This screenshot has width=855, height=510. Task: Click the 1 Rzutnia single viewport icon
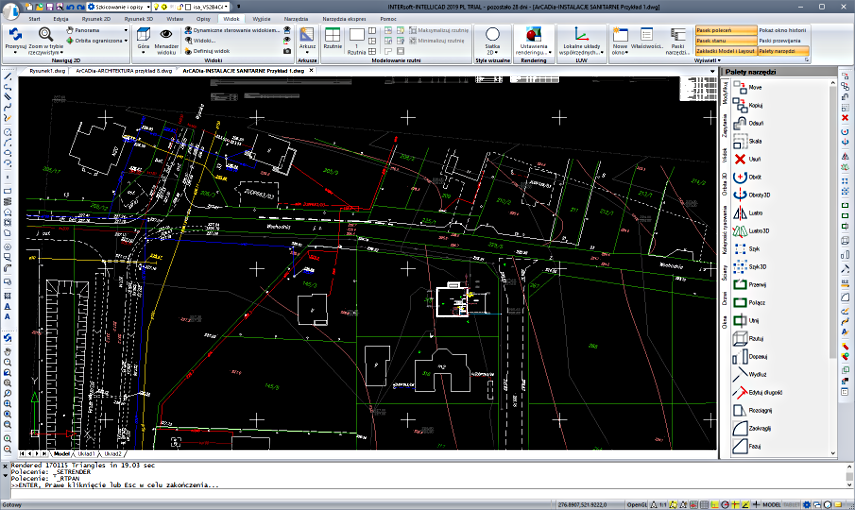[357, 35]
